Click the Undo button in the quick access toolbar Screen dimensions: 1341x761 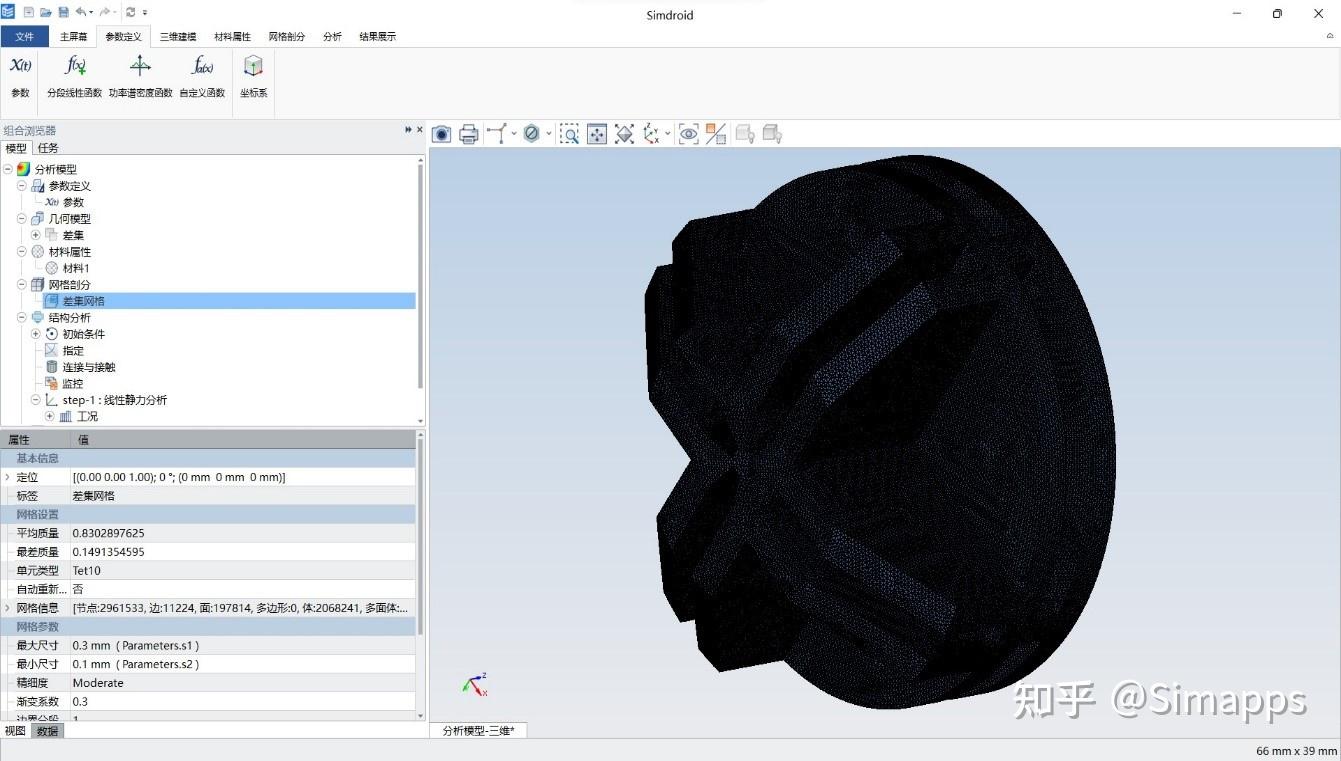[83, 11]
